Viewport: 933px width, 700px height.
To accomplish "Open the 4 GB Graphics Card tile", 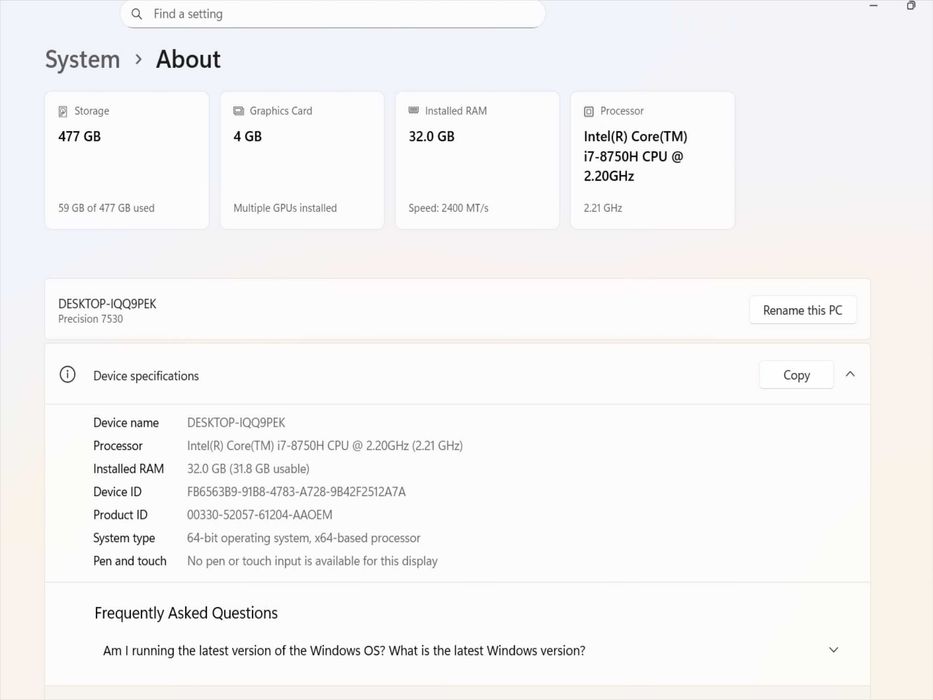I will [302, 160].
